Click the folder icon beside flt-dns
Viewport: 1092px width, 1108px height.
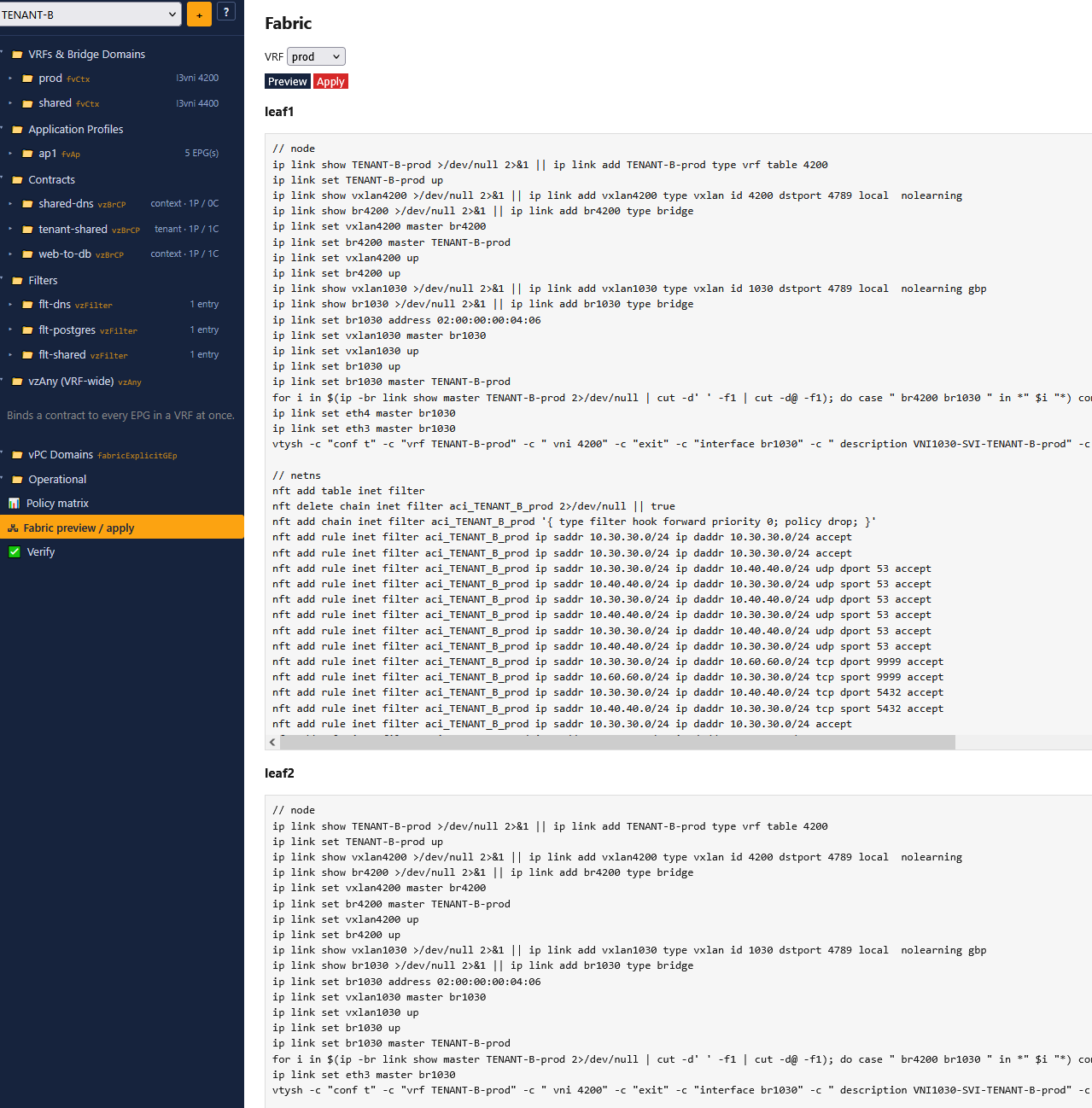[27, 305]
